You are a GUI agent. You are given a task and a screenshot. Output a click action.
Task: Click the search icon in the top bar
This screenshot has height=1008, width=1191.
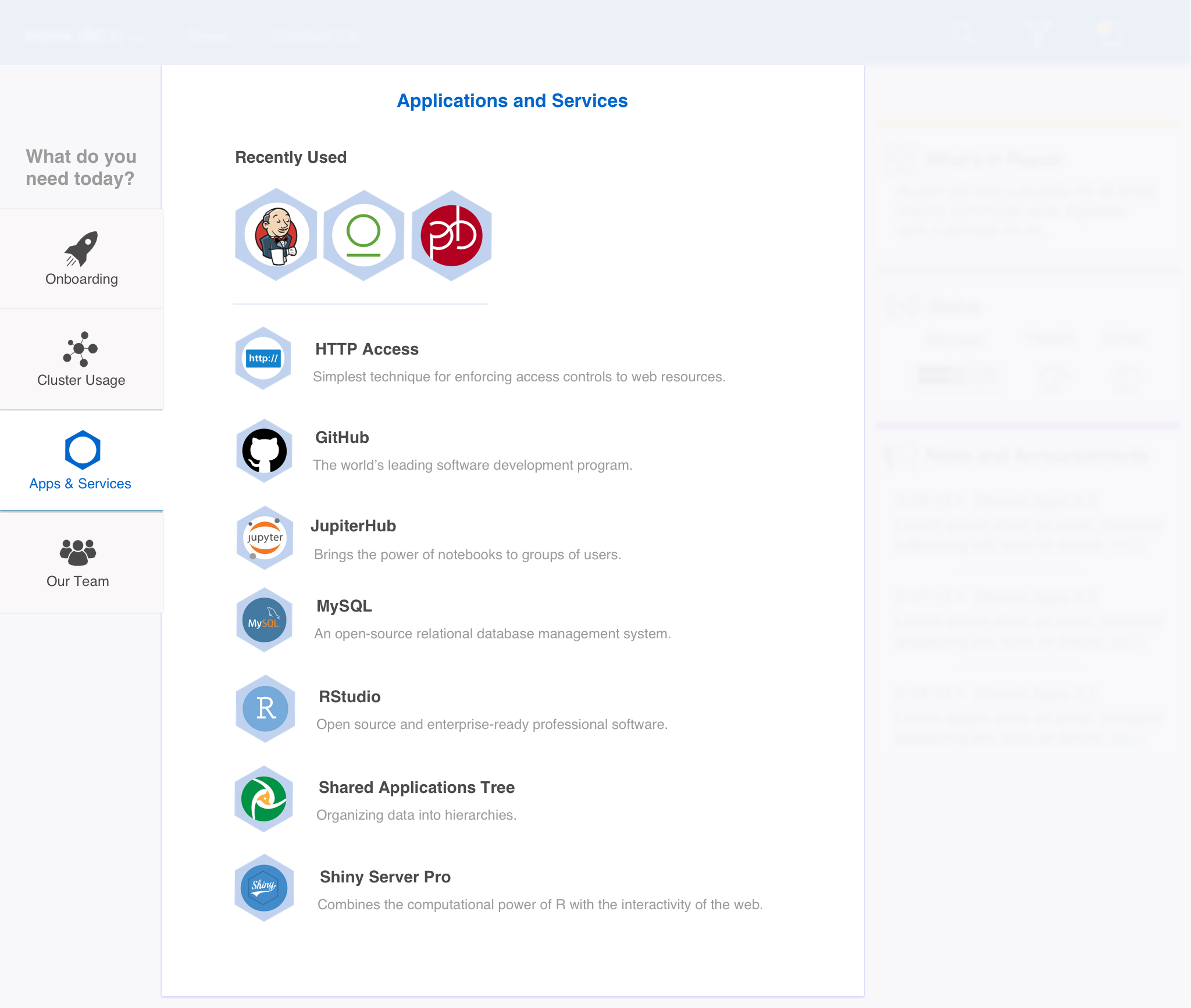962,33
